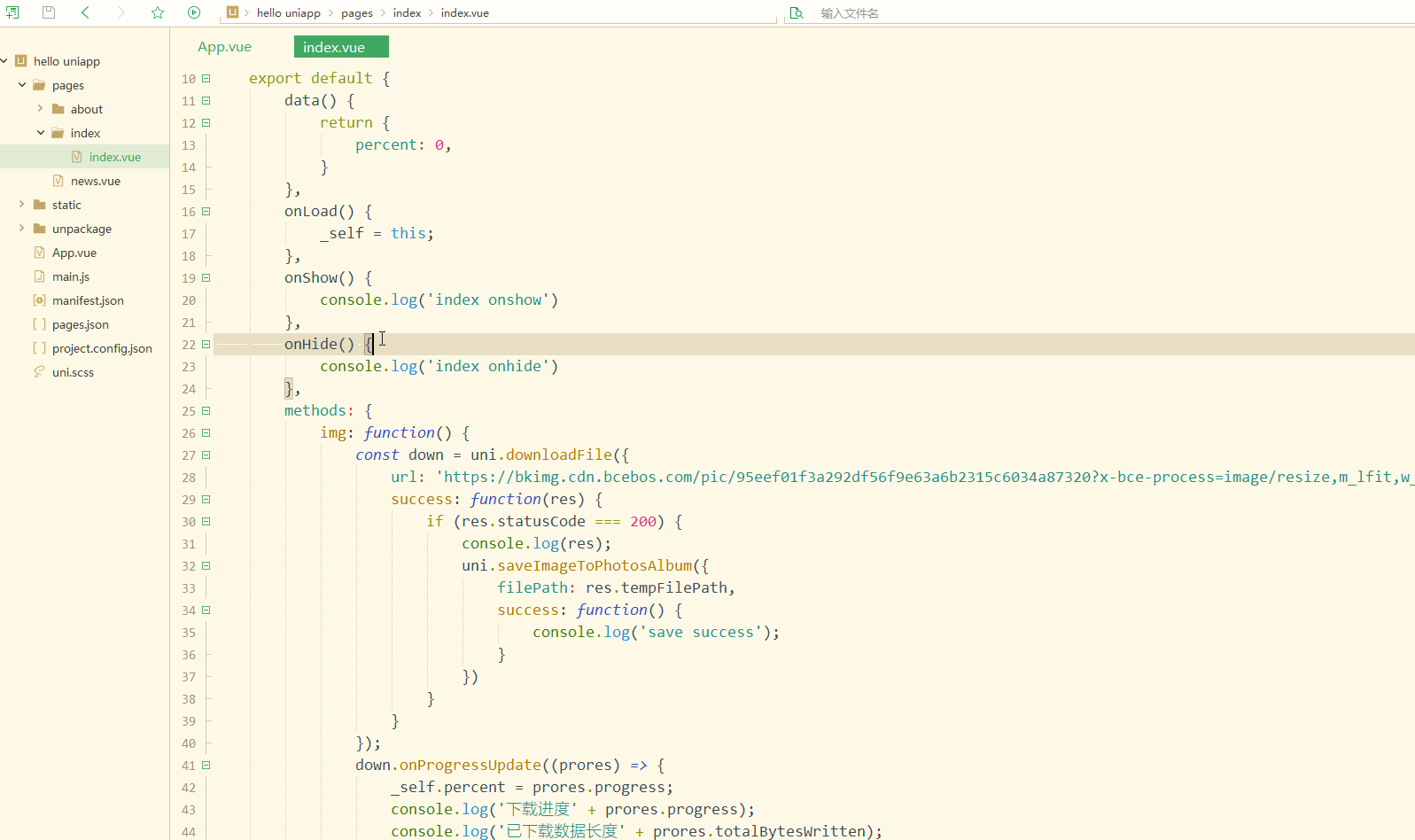Open uni.scss in file tree
Image resolution: width=1415 pixels, height=840 pixels.
click(73, 372)
